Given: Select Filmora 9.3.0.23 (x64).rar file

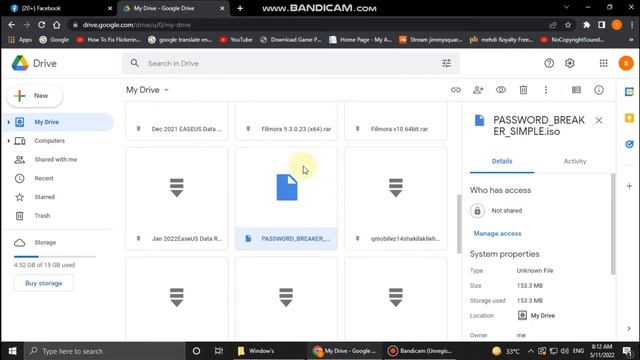Looking at the screenshot, I should (287, 121).
